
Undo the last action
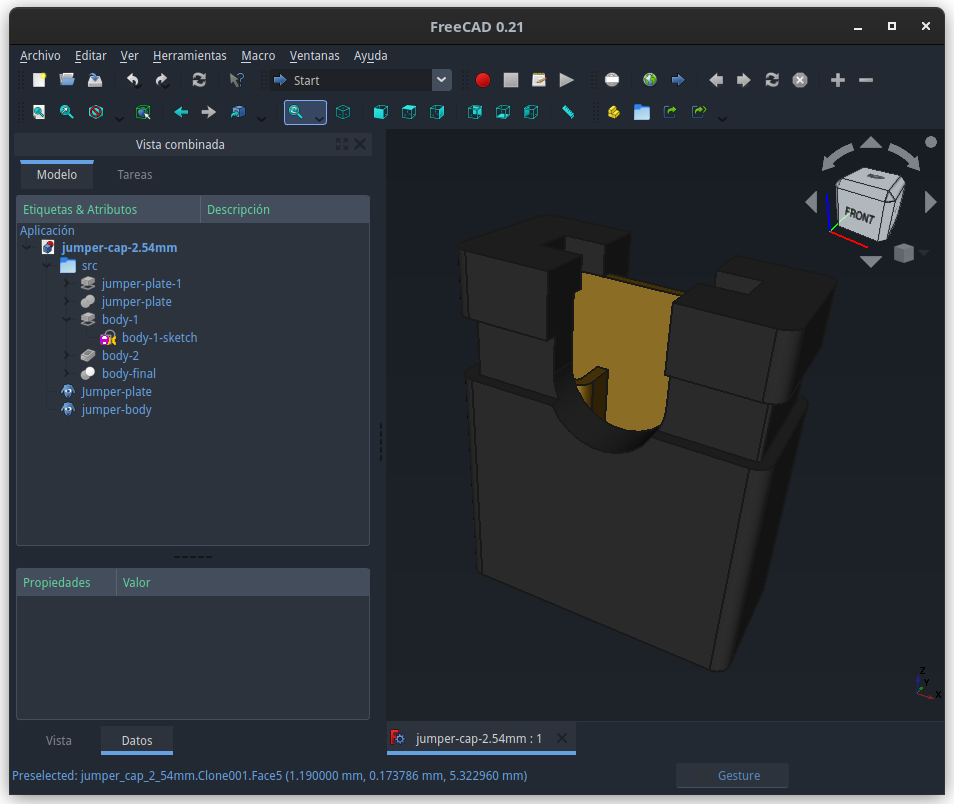pyautogui.click(x=133, y=80)
